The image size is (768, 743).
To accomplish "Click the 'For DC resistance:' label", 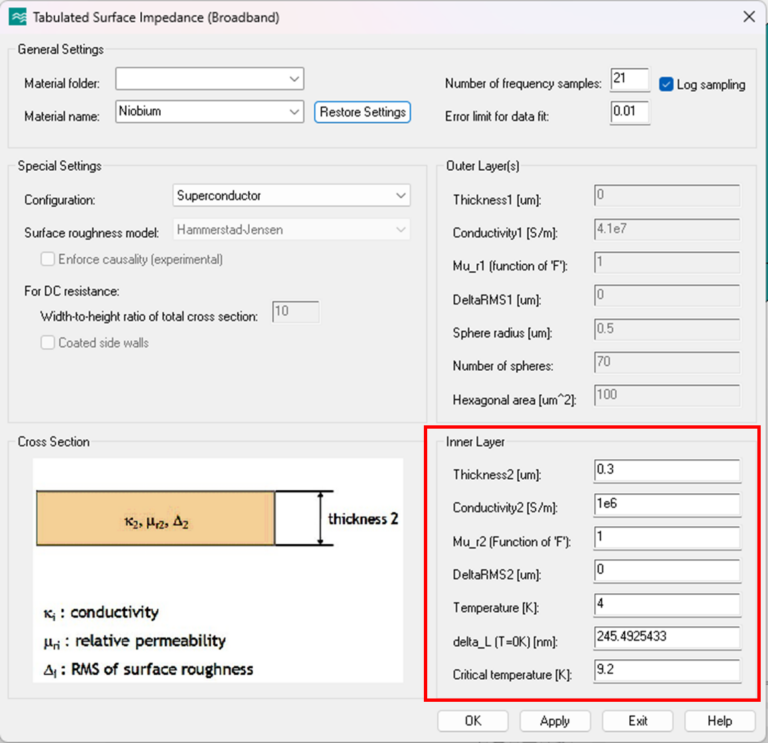I will pos(72,291).
